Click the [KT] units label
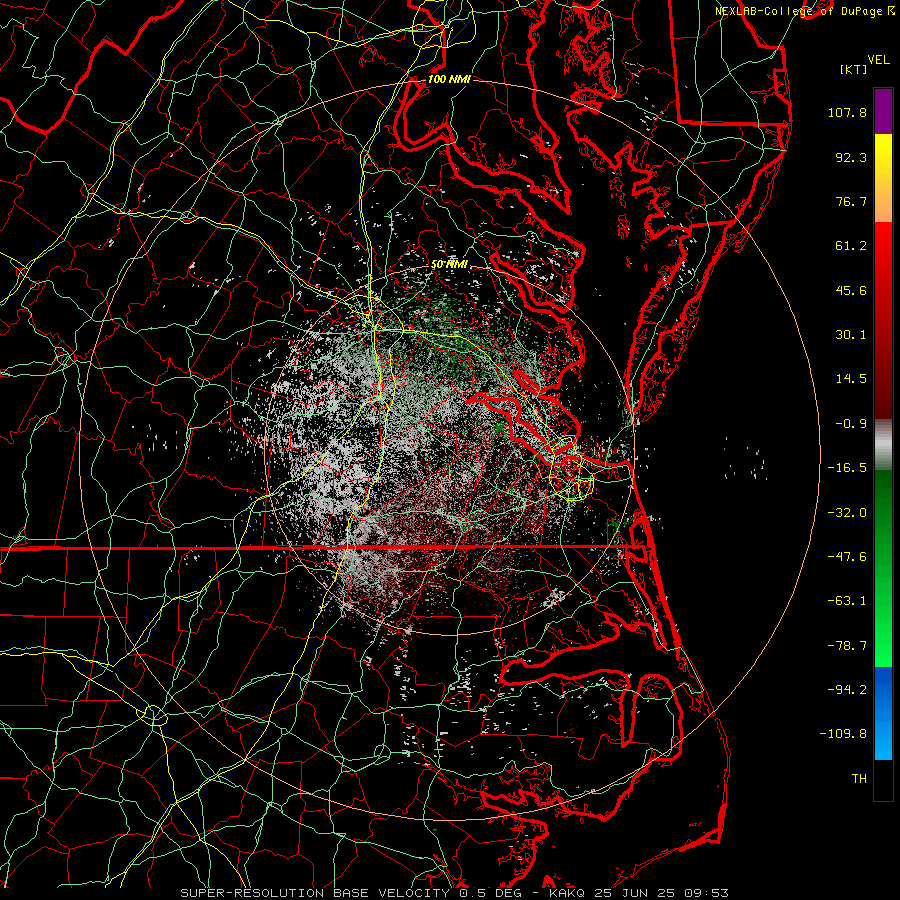Viewport: 900px width, 900px height. (x=854, y=69)
